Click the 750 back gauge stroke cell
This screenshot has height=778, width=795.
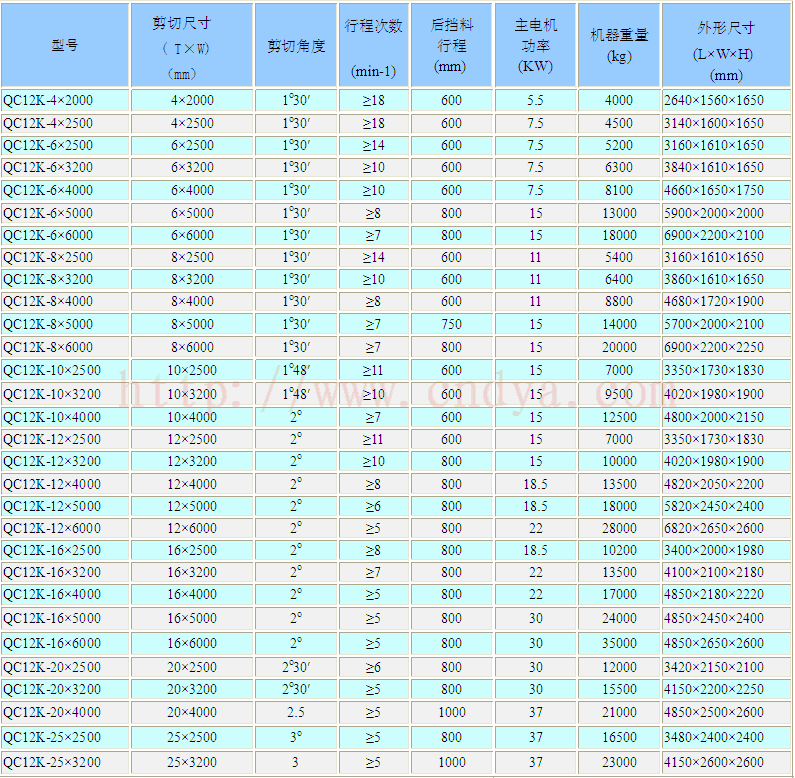[x=451, y=325]
